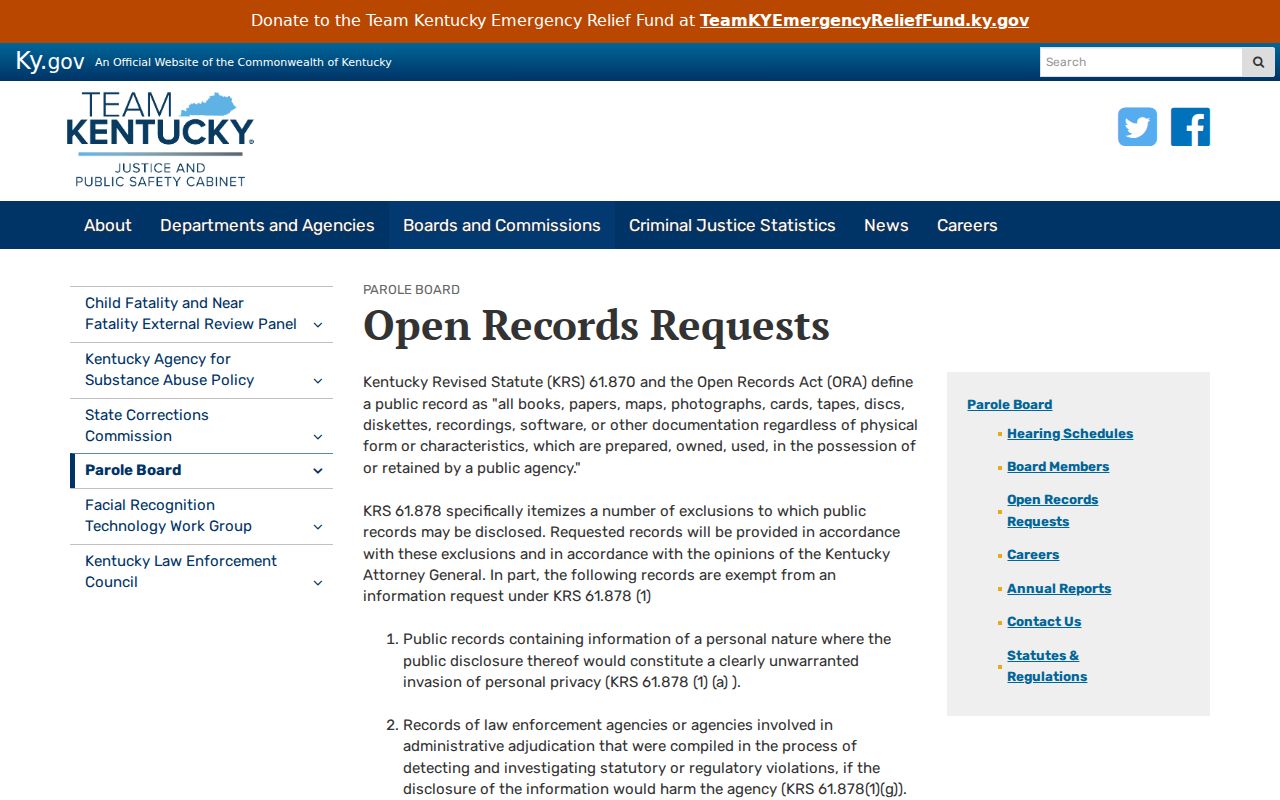This screenshot has height=800, width=1280.
Task: Click the PAROLE BOARD breadcrumb text
Action: point(411,289)
